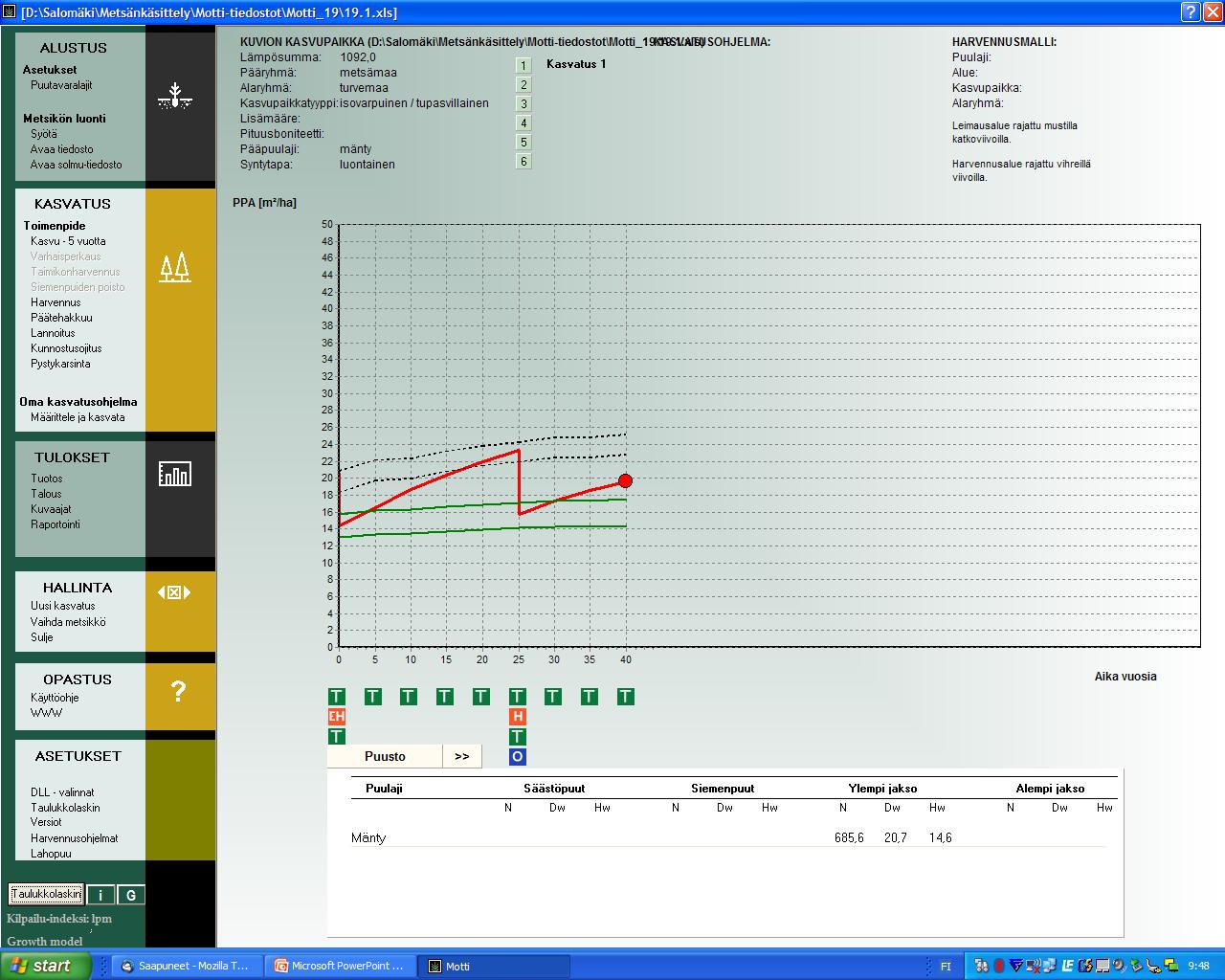Select the red end-point marker on the chart
This screenshot has width=1225, height=980.
pyautogui.click(x=625, y=480)
